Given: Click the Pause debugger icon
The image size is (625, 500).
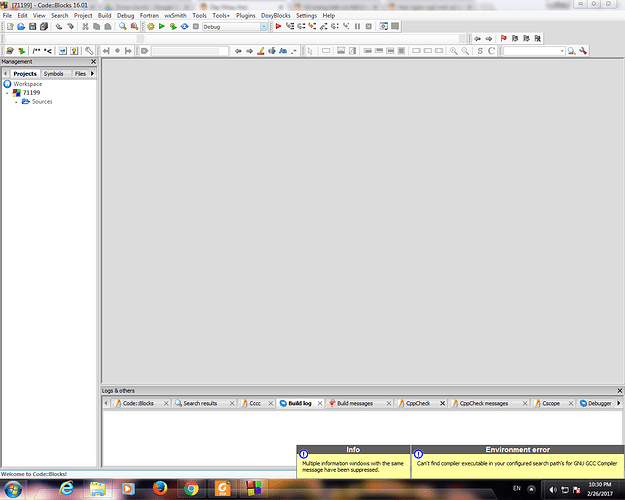Looking at the screenshot, I should (358, 26).
